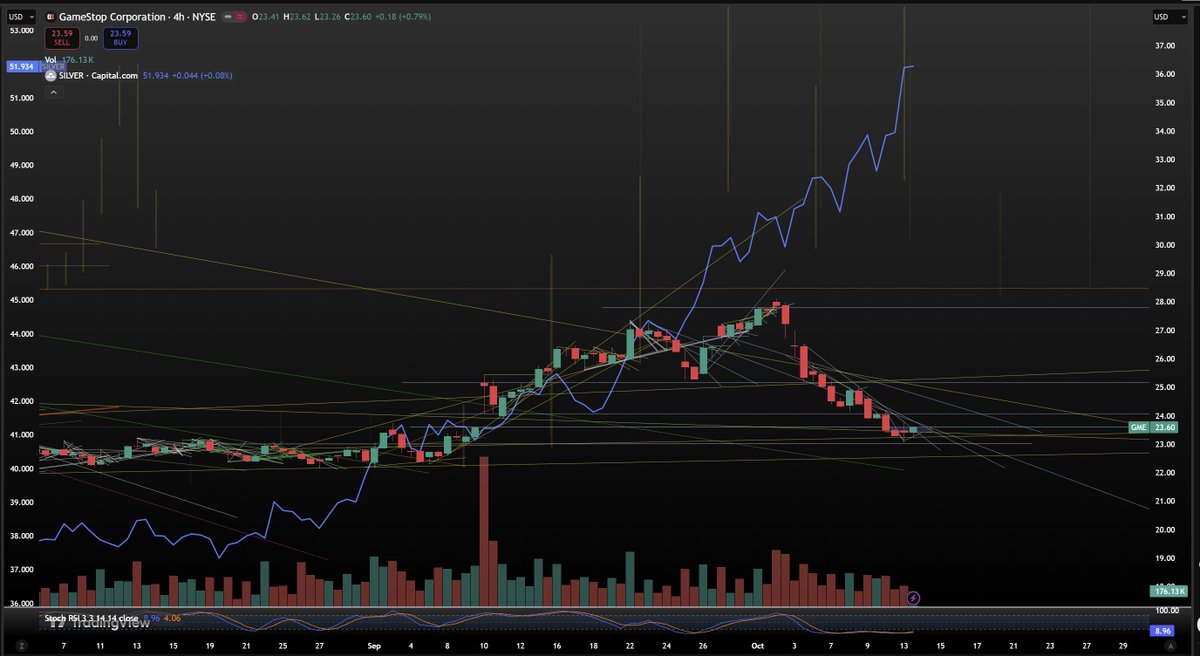Click the 37.00 label on the right price scale

1164,46
